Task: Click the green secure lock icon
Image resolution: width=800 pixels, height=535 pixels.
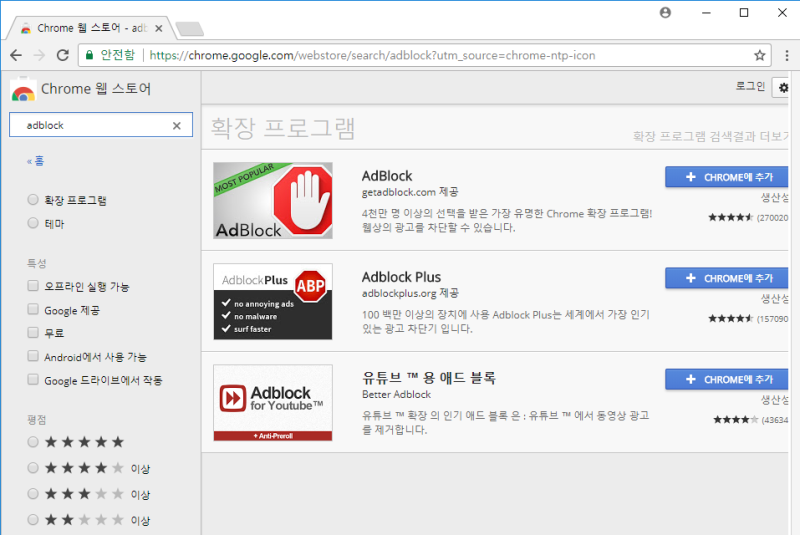Action: click(90, 55)
